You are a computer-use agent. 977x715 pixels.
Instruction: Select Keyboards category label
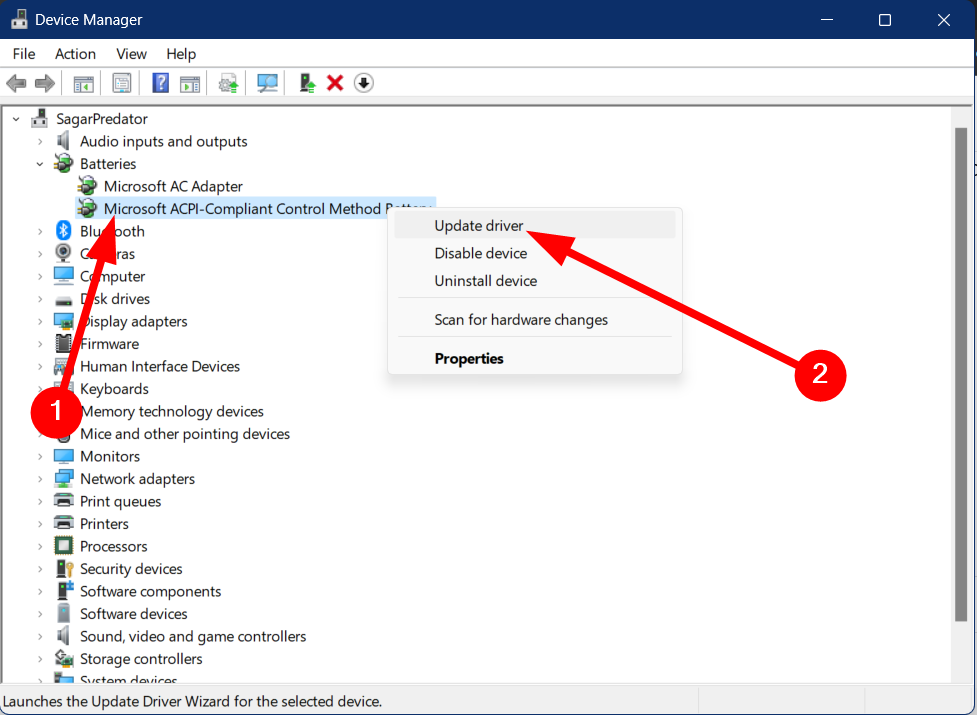[x=115, y=389]
